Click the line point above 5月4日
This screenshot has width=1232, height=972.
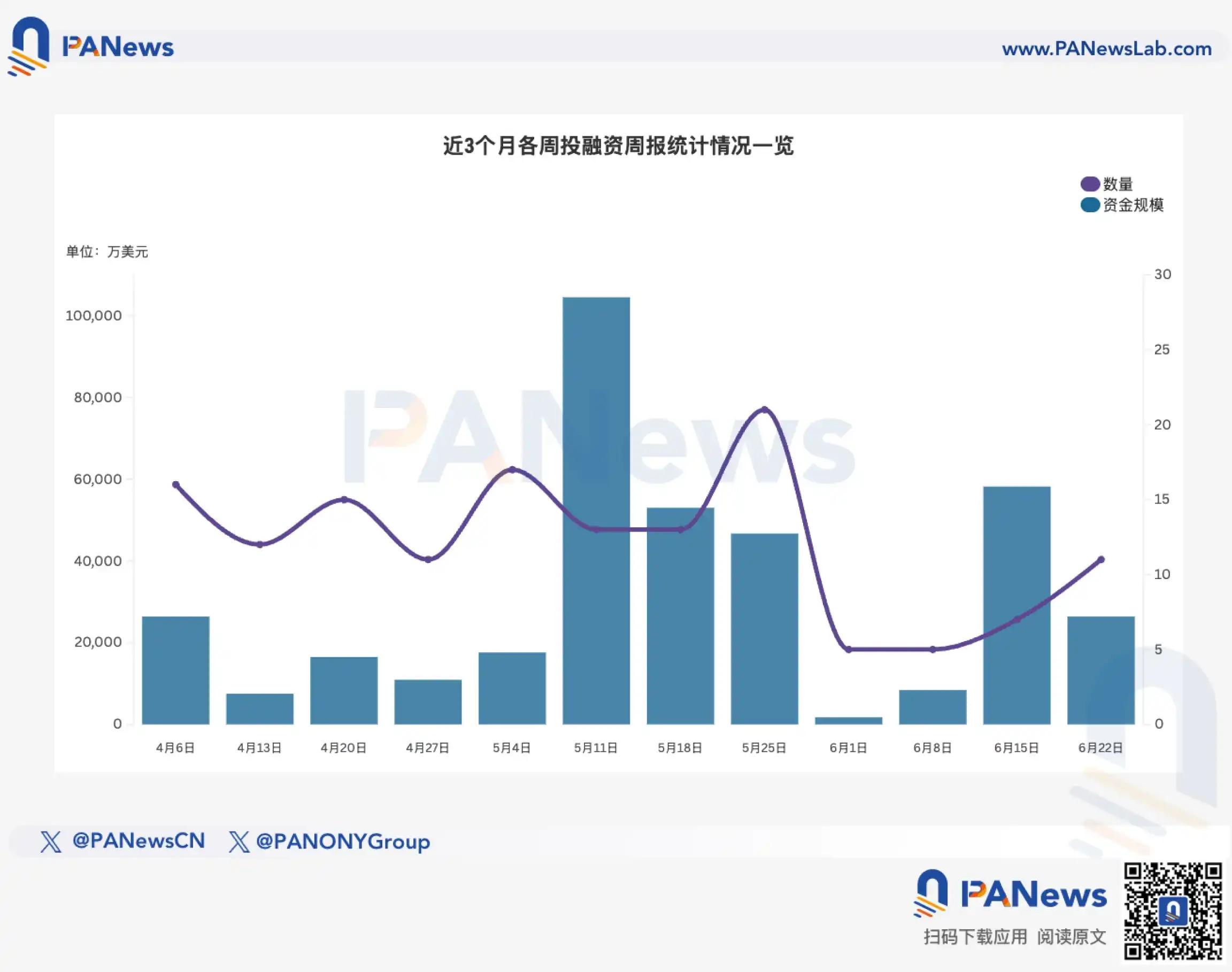pos(512,469)
